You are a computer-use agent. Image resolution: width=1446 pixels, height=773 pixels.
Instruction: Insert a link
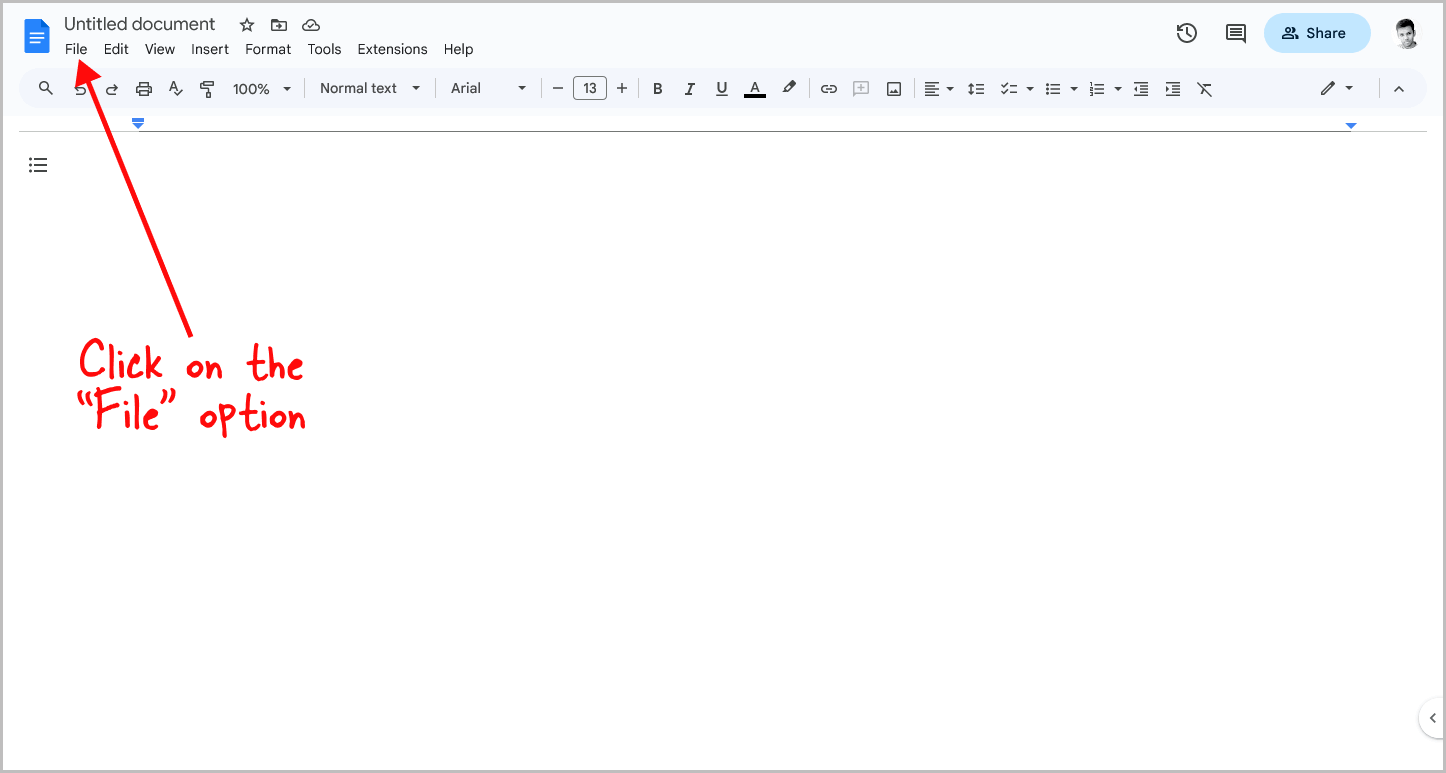tap(828, 88)
